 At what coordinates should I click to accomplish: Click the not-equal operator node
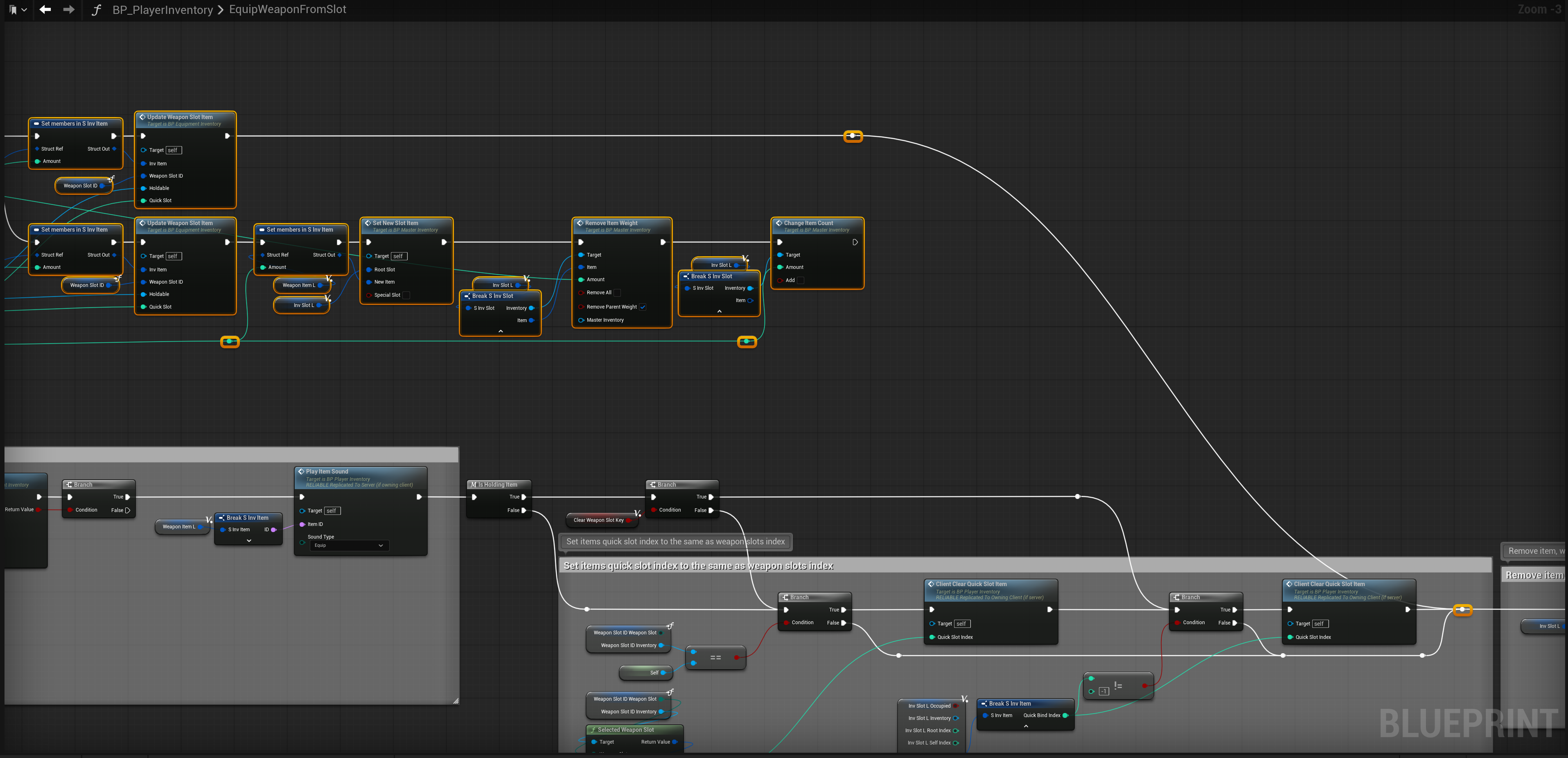click(1118, 686)
